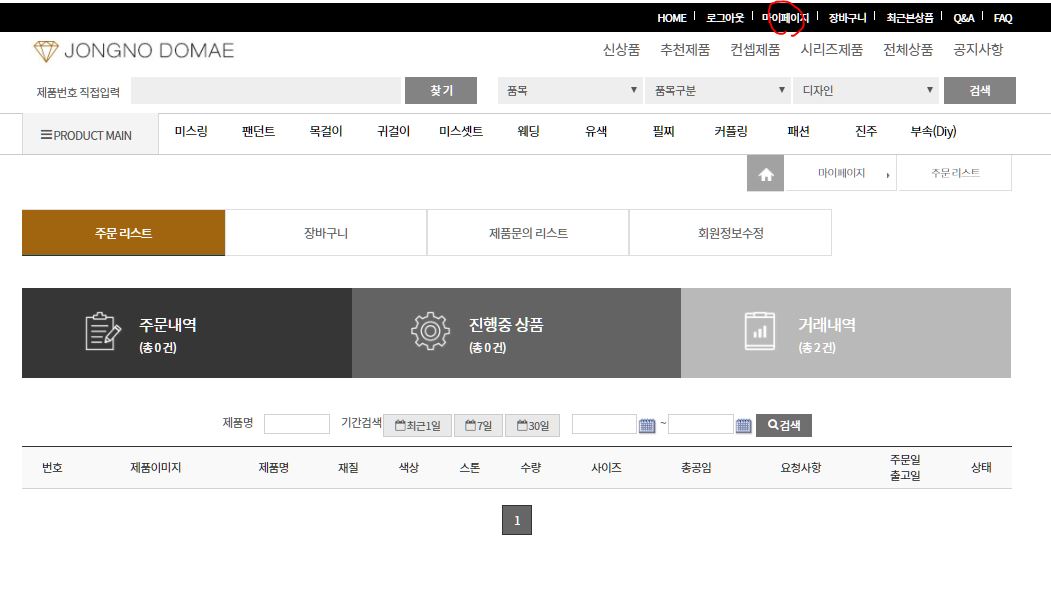Viewport: 1051px width, 590px height.
Task: Open the start date calendar picker icon
Action: click(x=647, y=425)
